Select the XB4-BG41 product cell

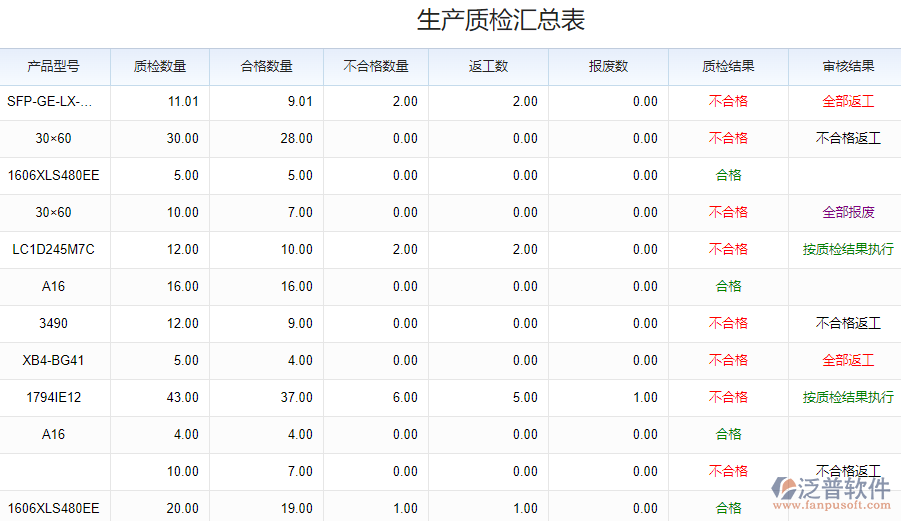pyautogui.click(x=53, y=361)
